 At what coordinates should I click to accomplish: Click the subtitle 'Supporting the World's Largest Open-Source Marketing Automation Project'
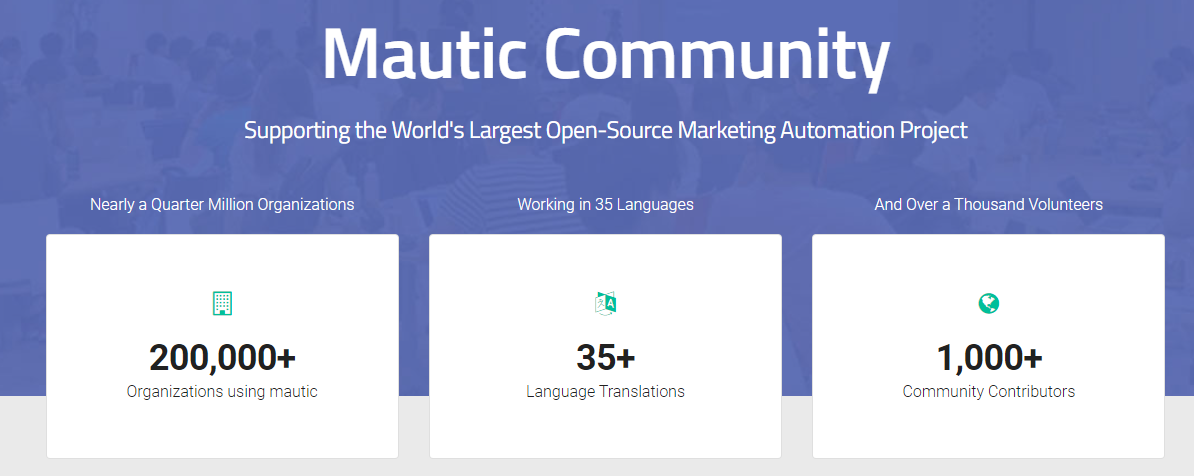(606, 129)
